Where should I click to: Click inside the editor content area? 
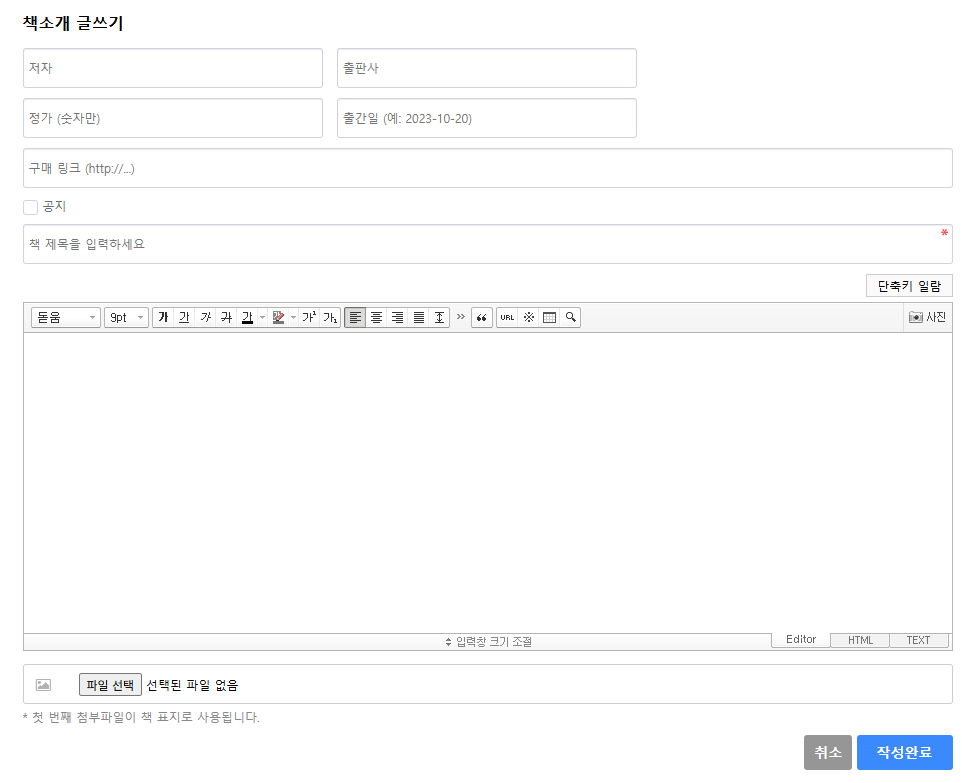(488, 483)
